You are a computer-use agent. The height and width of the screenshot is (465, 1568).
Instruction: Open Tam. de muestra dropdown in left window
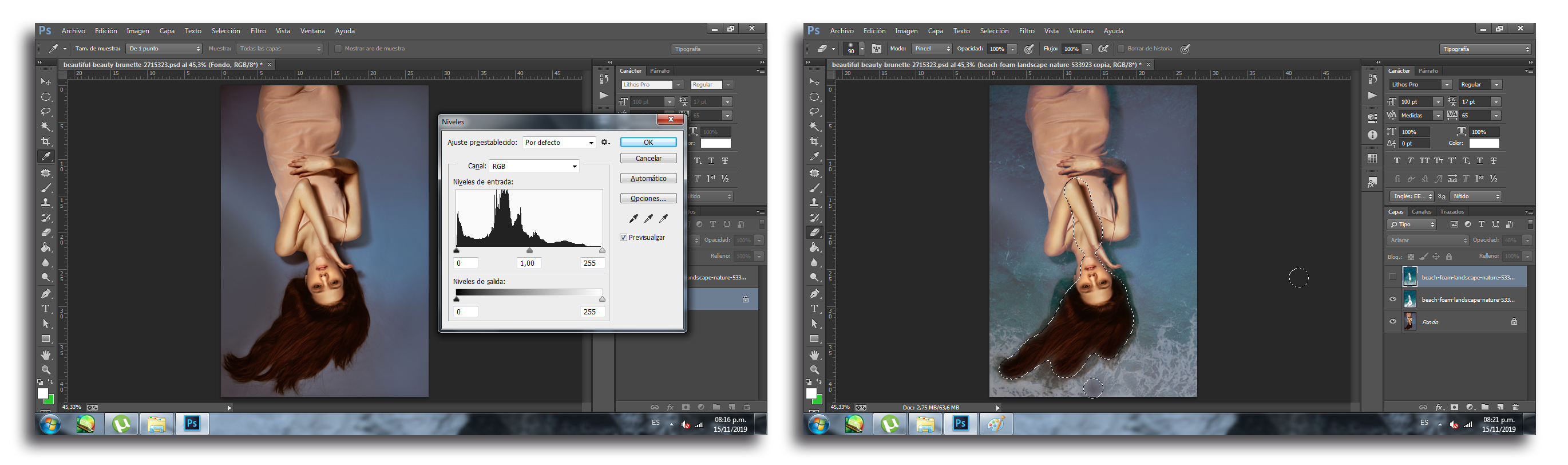(x=164, y=49)
